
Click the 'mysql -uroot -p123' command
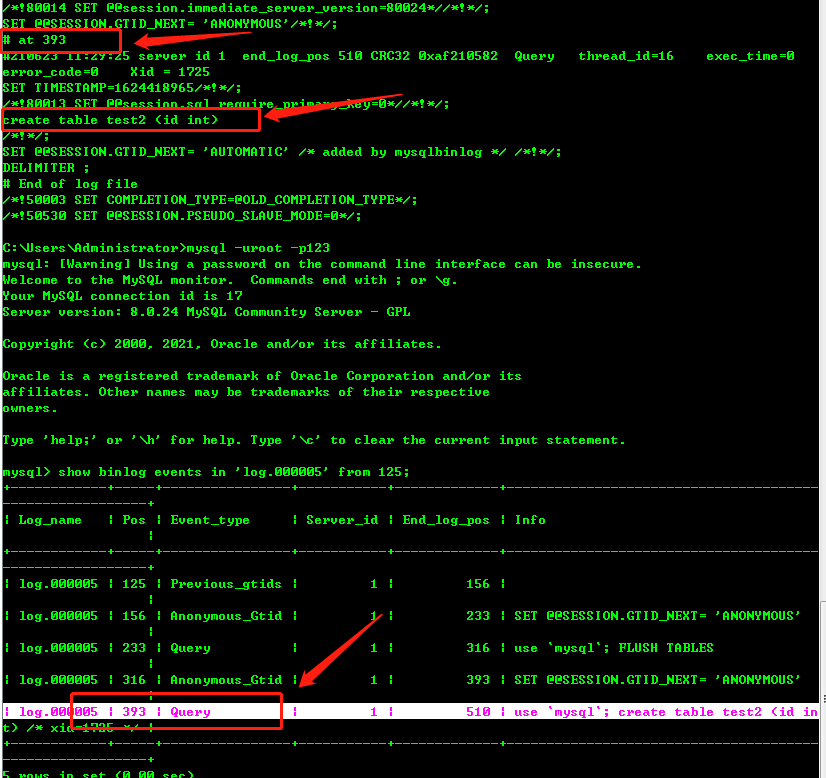coord(258,248)
